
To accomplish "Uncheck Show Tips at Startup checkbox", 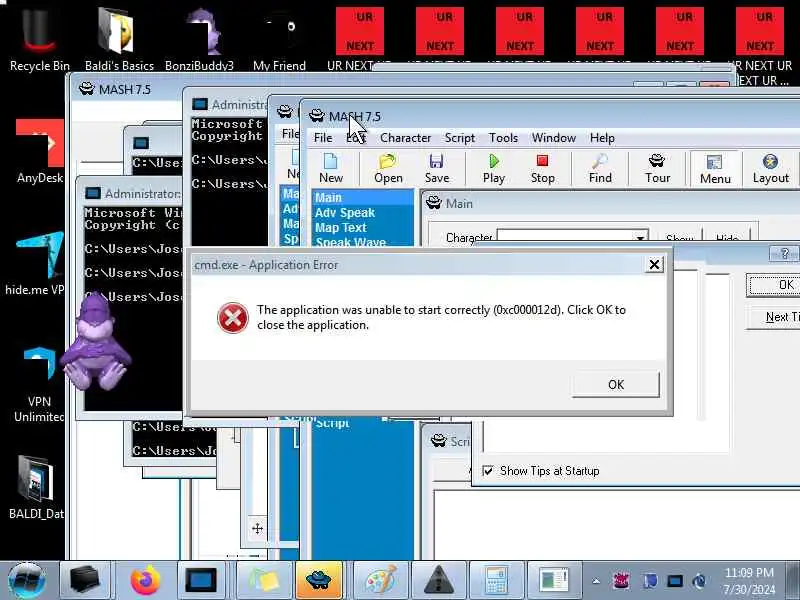I will click(488, 470).
